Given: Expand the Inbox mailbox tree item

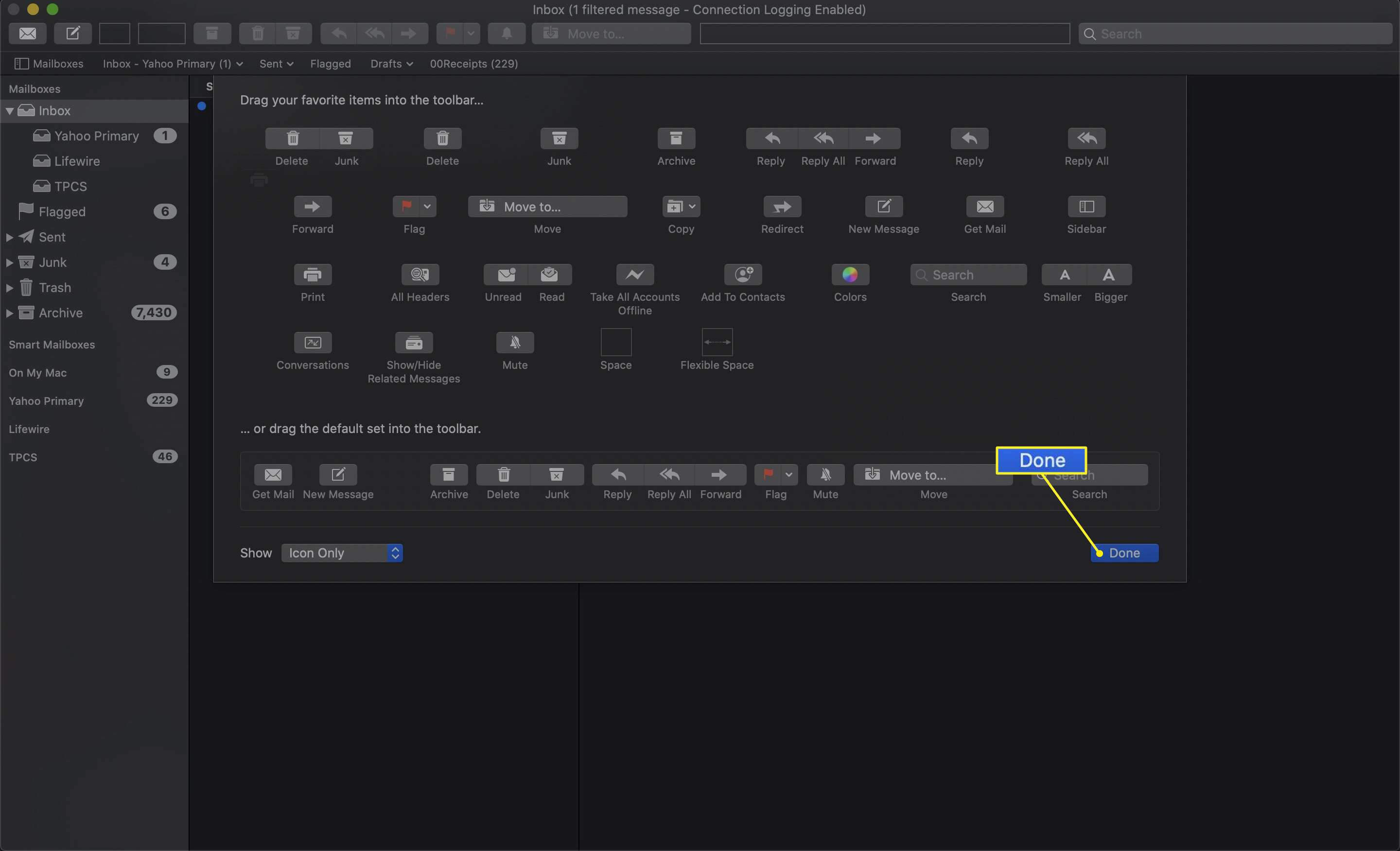Looking at the screenshot, I should coord(10,110).
